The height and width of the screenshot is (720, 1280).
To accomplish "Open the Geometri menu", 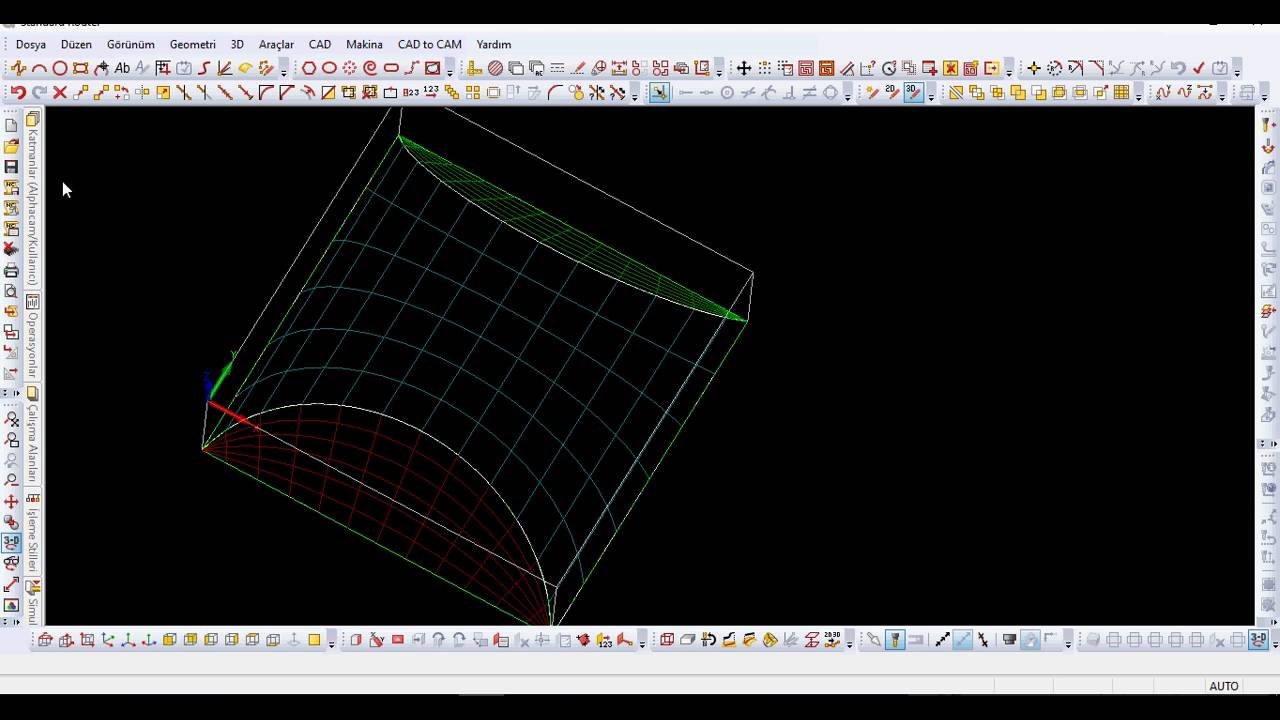I will click(x=193, y=44).
